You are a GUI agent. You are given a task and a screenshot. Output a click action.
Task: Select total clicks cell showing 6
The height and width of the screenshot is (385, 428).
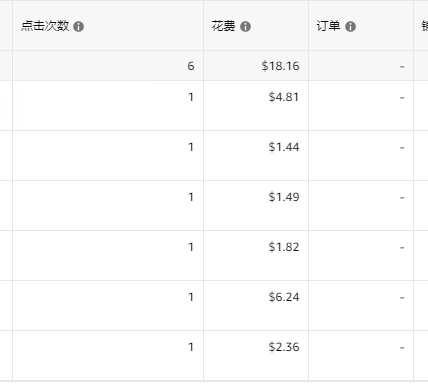(108, 66)
